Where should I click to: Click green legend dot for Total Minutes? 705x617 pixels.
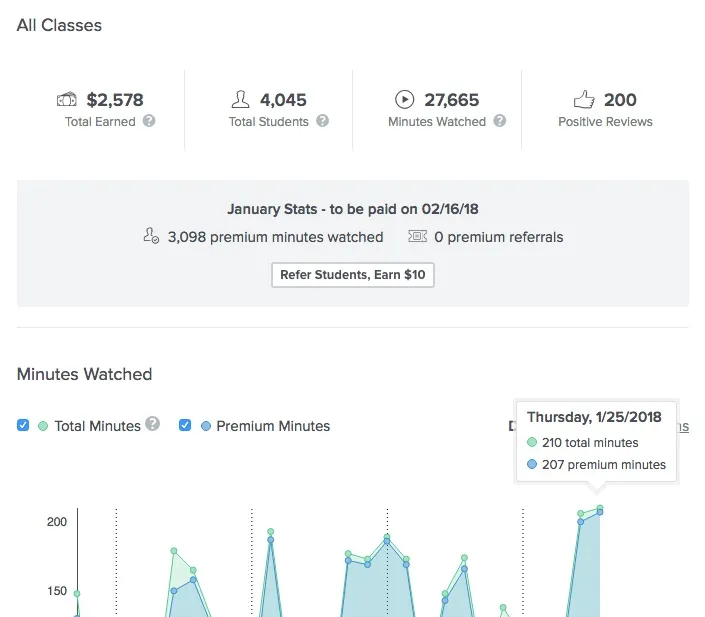[43, 426]
